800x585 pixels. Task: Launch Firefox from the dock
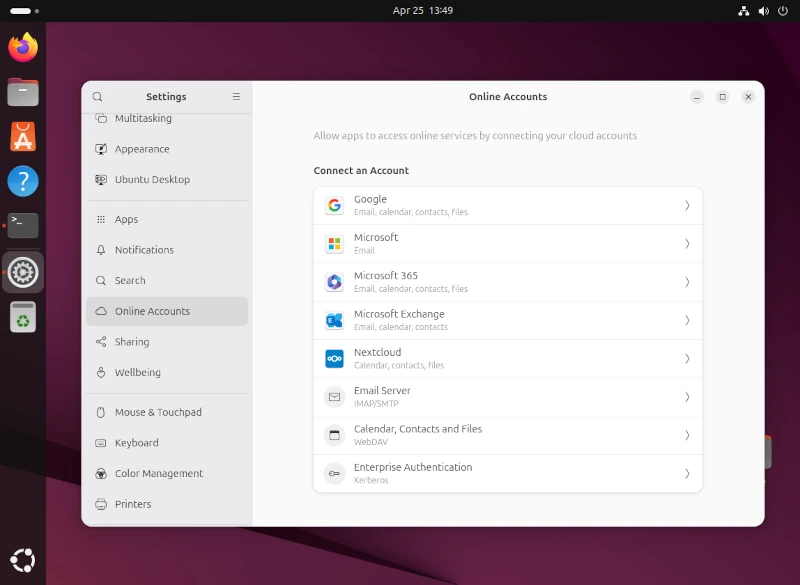tap(23, 47)
